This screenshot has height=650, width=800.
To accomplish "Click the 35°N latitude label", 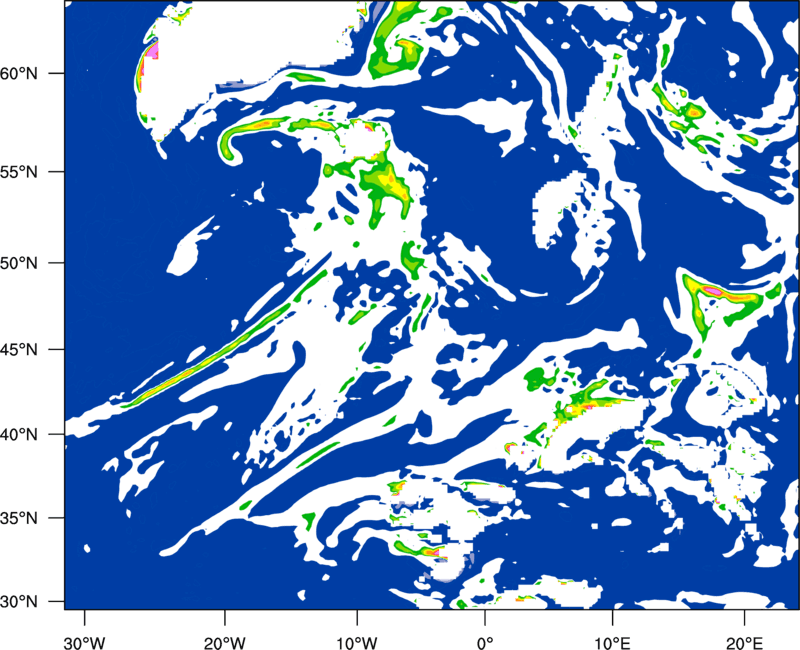I will [18, 518].
